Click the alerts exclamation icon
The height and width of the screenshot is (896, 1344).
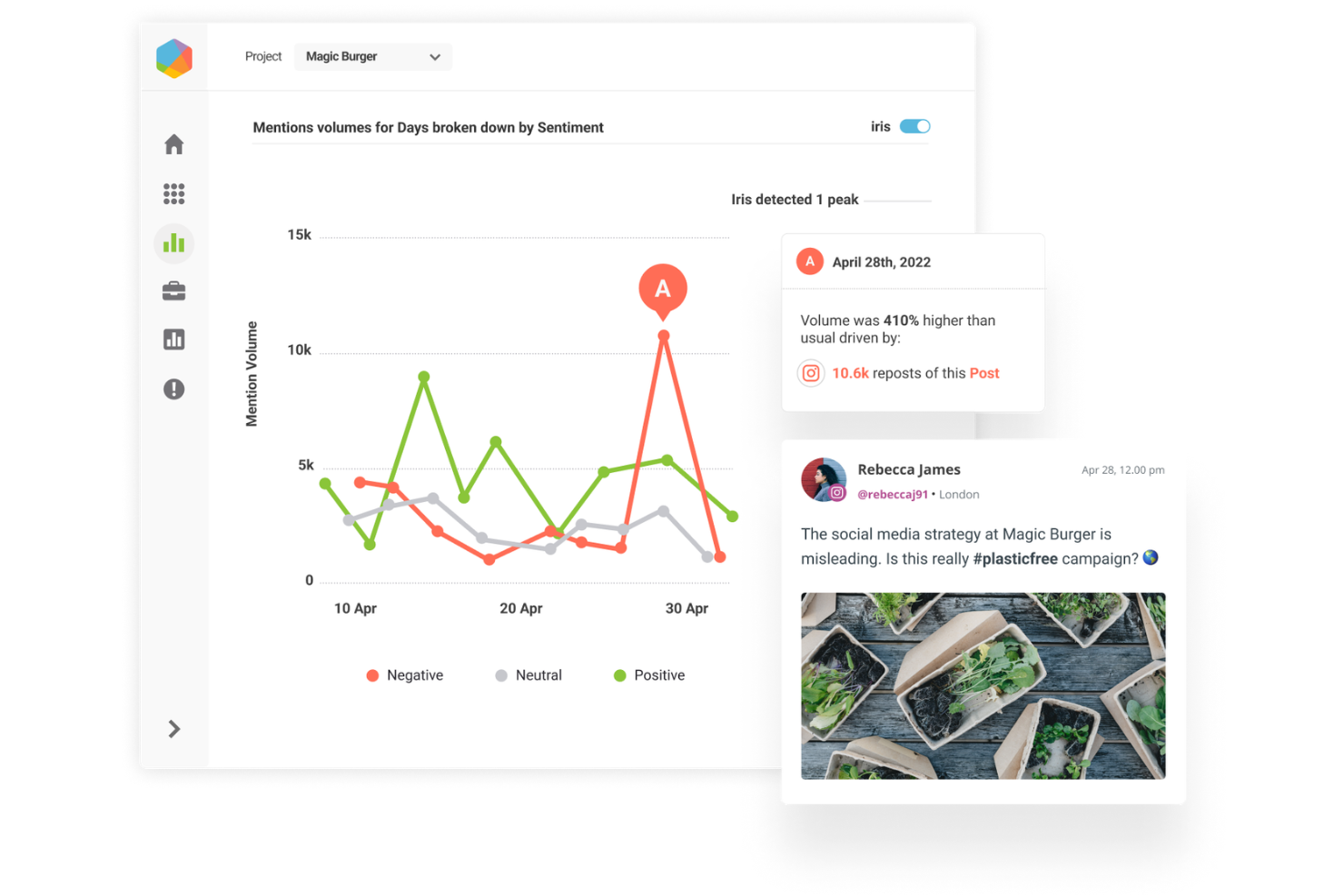(x=173, y=389)
